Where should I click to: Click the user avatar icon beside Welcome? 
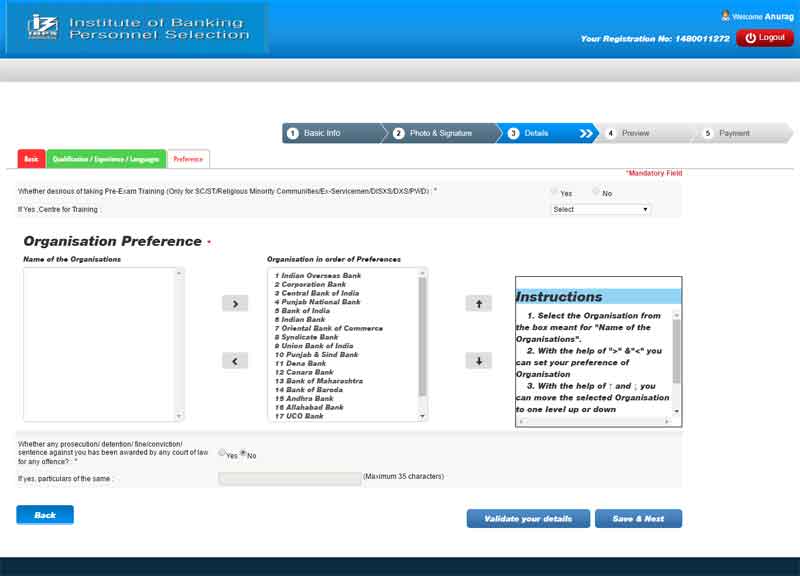(725, 16)
